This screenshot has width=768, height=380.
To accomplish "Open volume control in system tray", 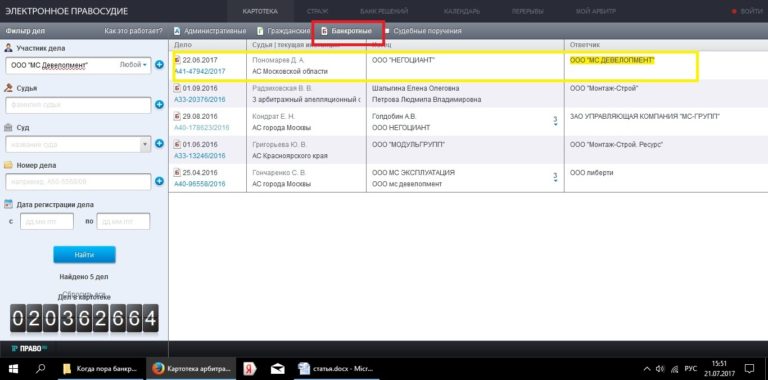I will [x=660, y=369].
